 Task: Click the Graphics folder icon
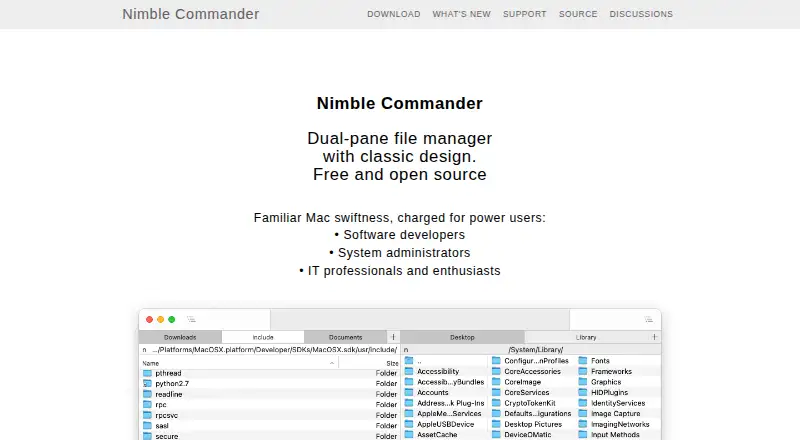(583, 382)
